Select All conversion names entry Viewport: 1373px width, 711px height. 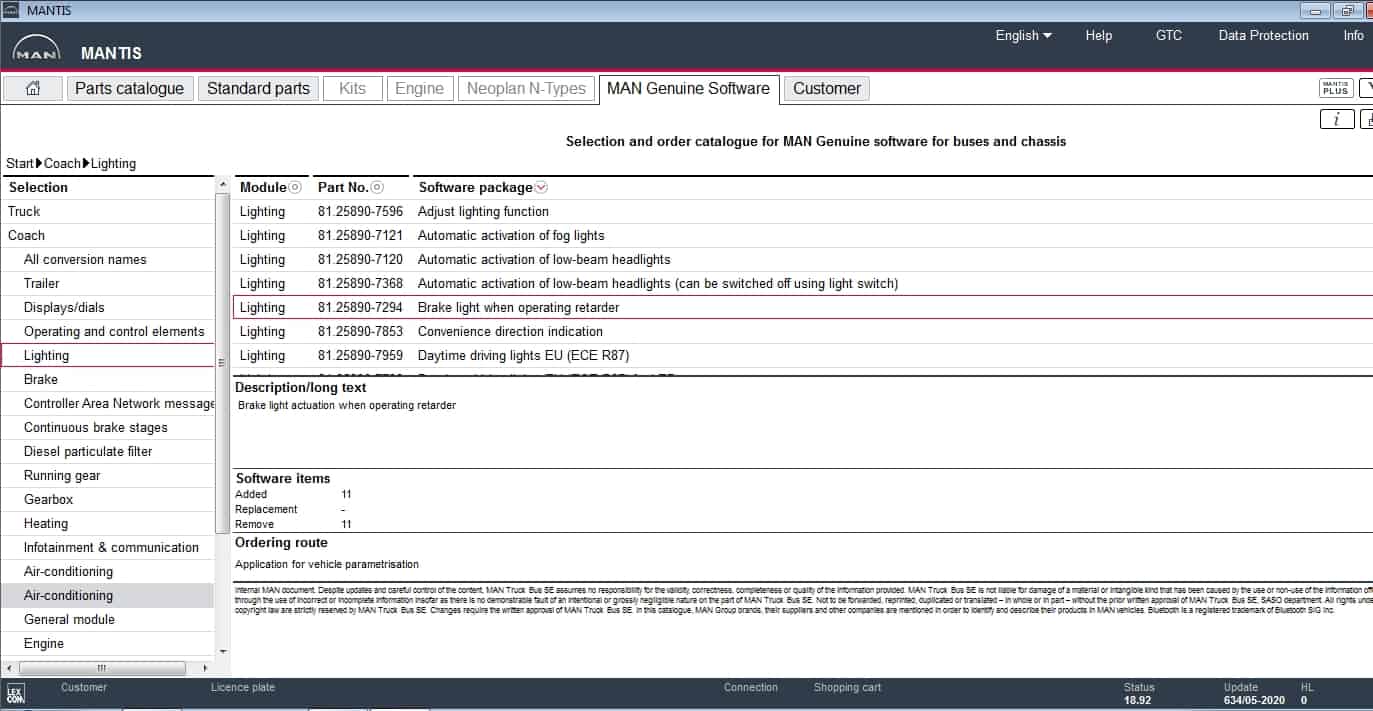[x=108, y=259]
